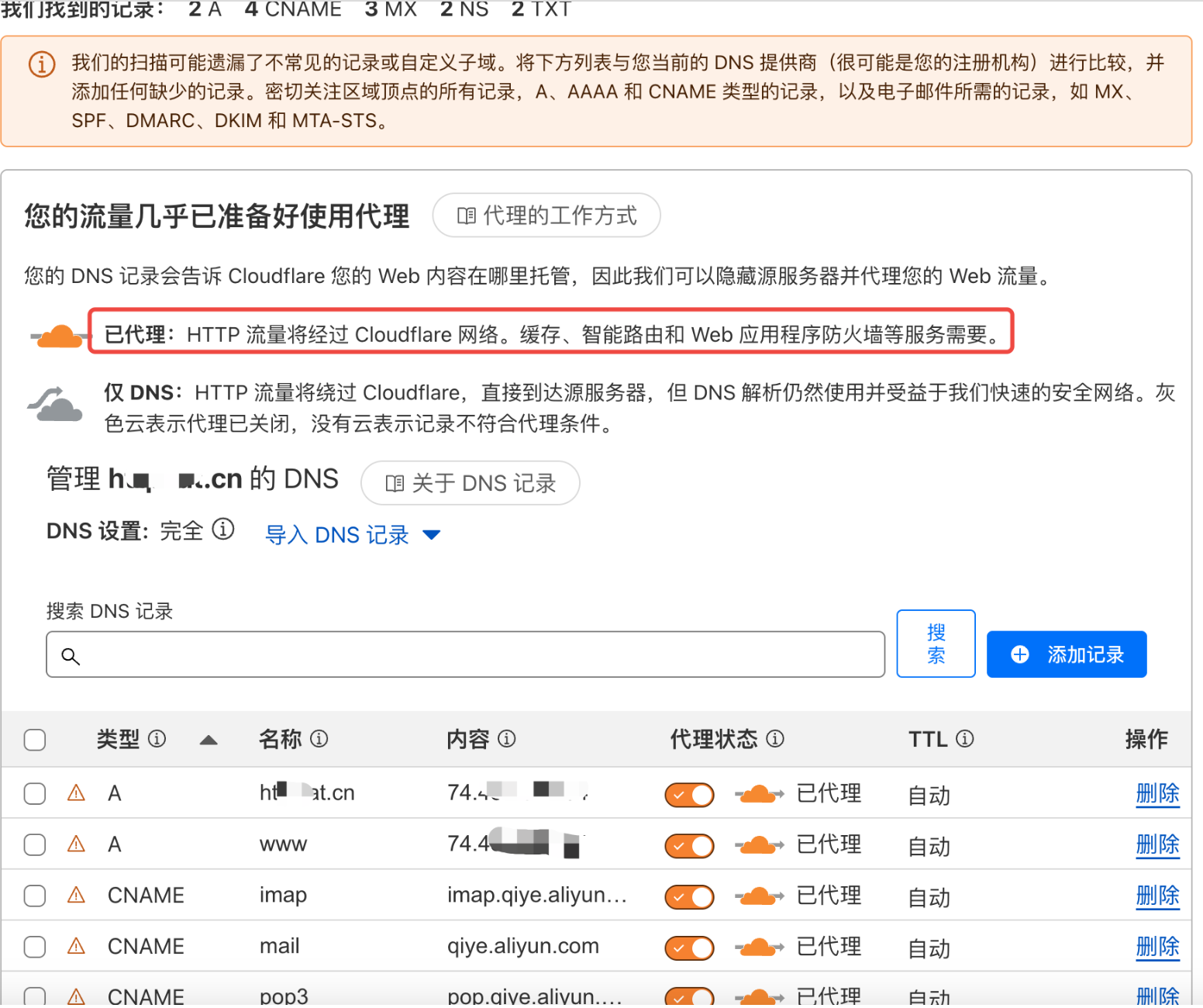This screenshot has width=1203, height=1008.
Task: Click 删除 for the mail record
Action: point(1157,947)
